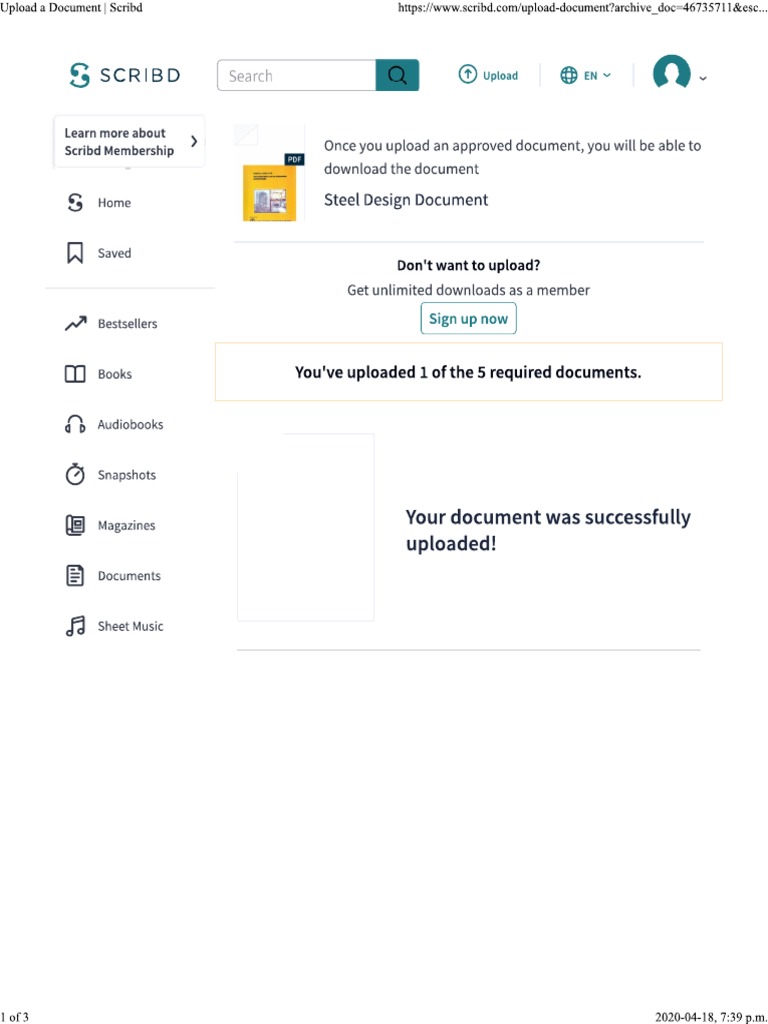768x1024 pixels.
Task: Click the Sign up now button
Action: tap(468, 319)
